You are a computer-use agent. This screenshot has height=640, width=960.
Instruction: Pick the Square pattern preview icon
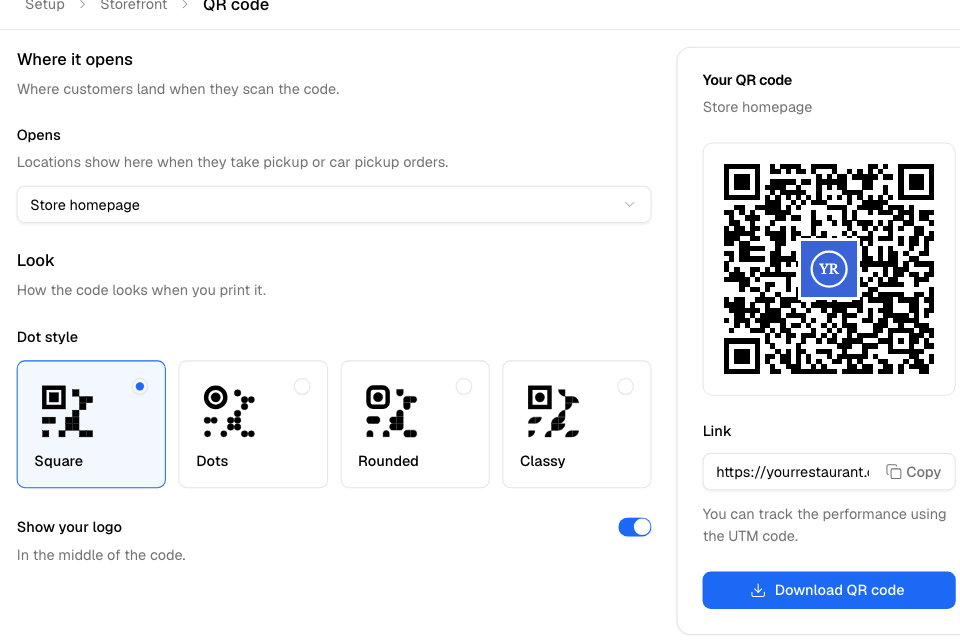pyautogui.click(x=67, y=412)
